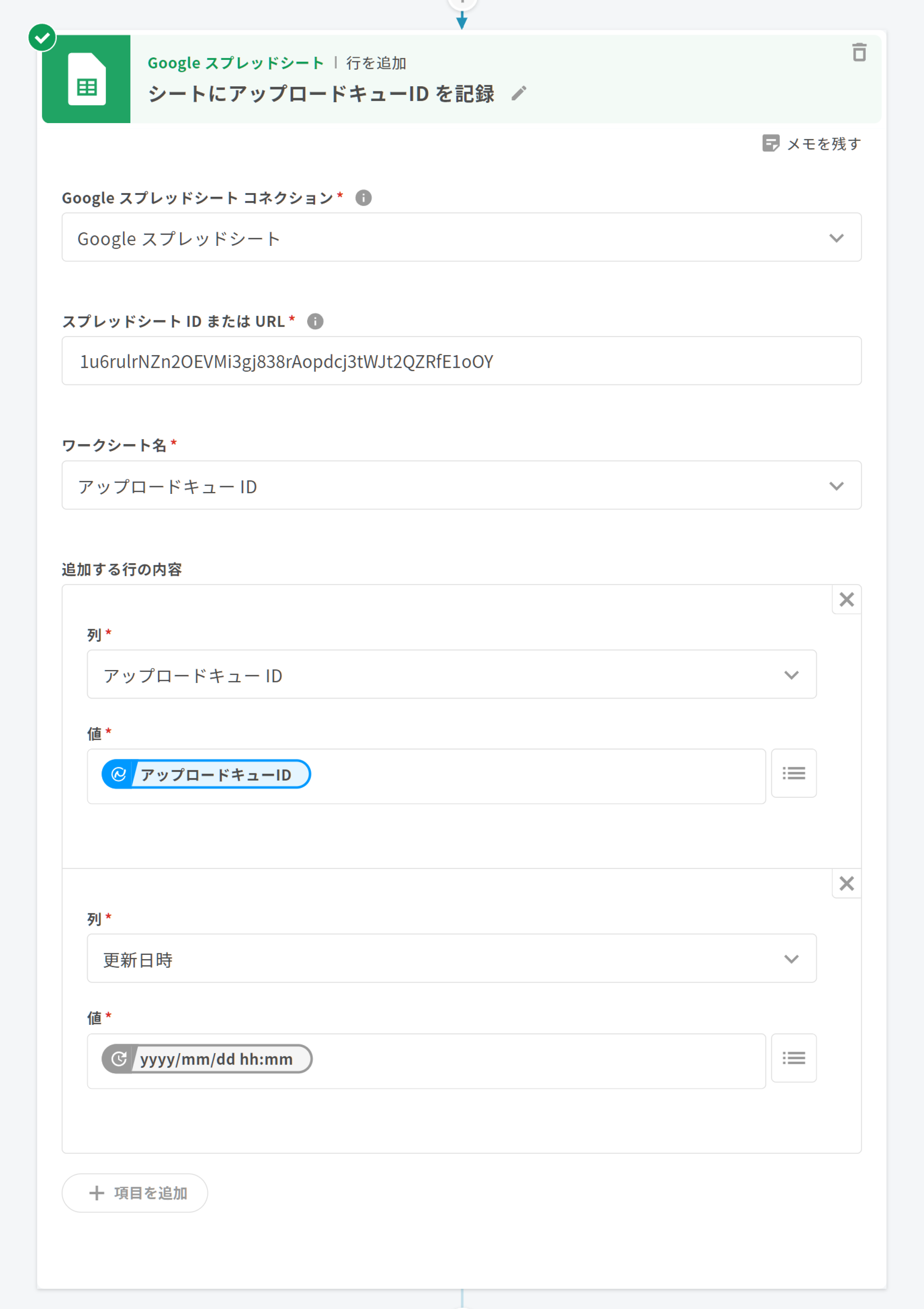Open data picker for date value field
This screenshot has height=1309, width=924.
[793, 1058]
